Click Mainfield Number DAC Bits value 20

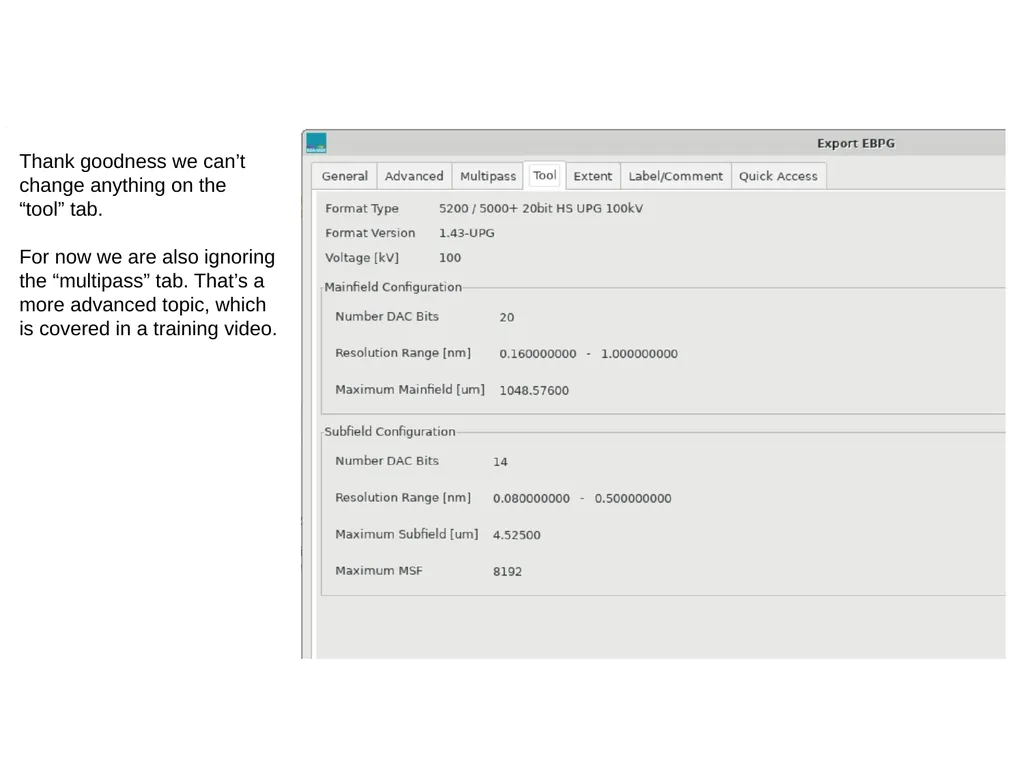(507, 317)
